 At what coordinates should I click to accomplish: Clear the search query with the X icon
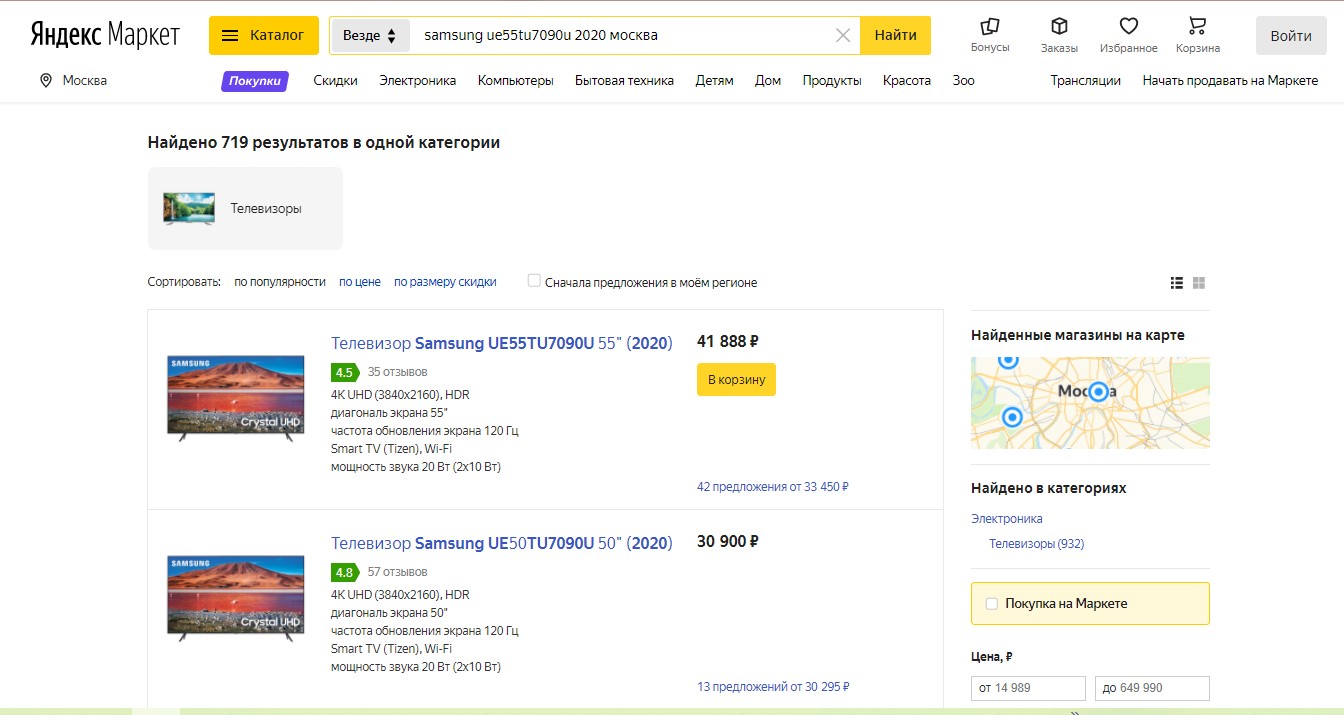coord(843,35)
